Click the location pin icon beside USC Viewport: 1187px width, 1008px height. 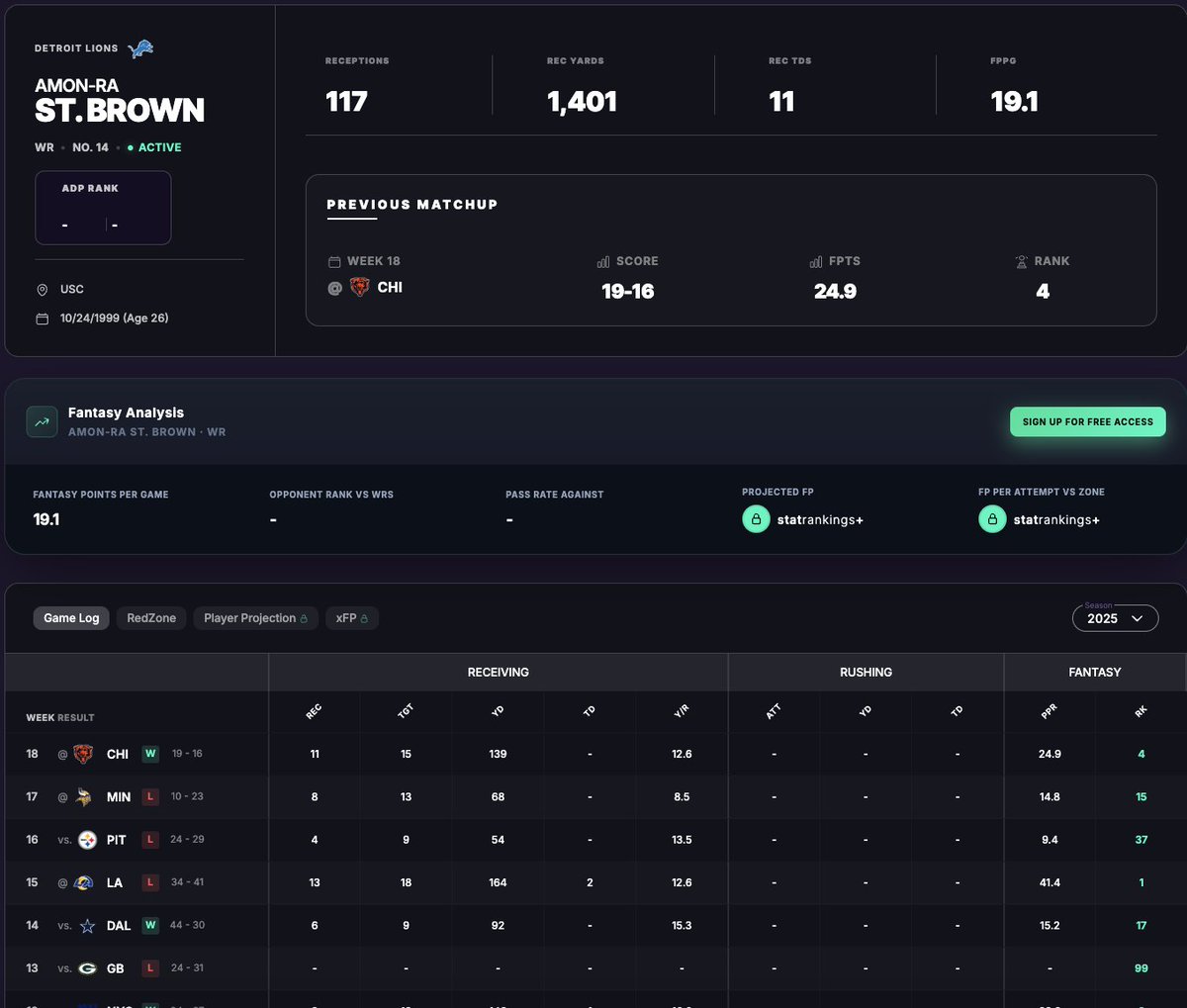tap(42, 290)
